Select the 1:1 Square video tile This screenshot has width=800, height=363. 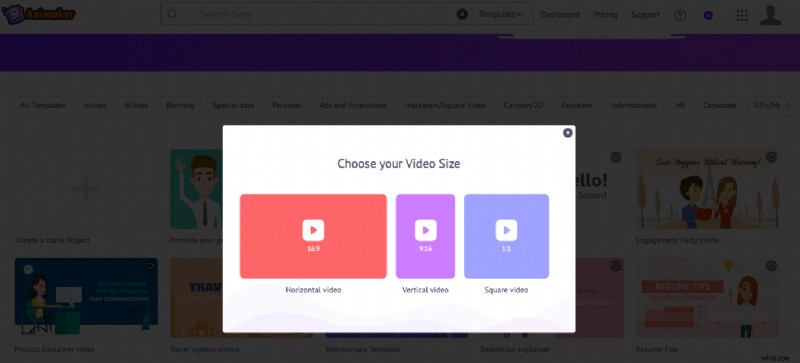click(x=507, y=236)
